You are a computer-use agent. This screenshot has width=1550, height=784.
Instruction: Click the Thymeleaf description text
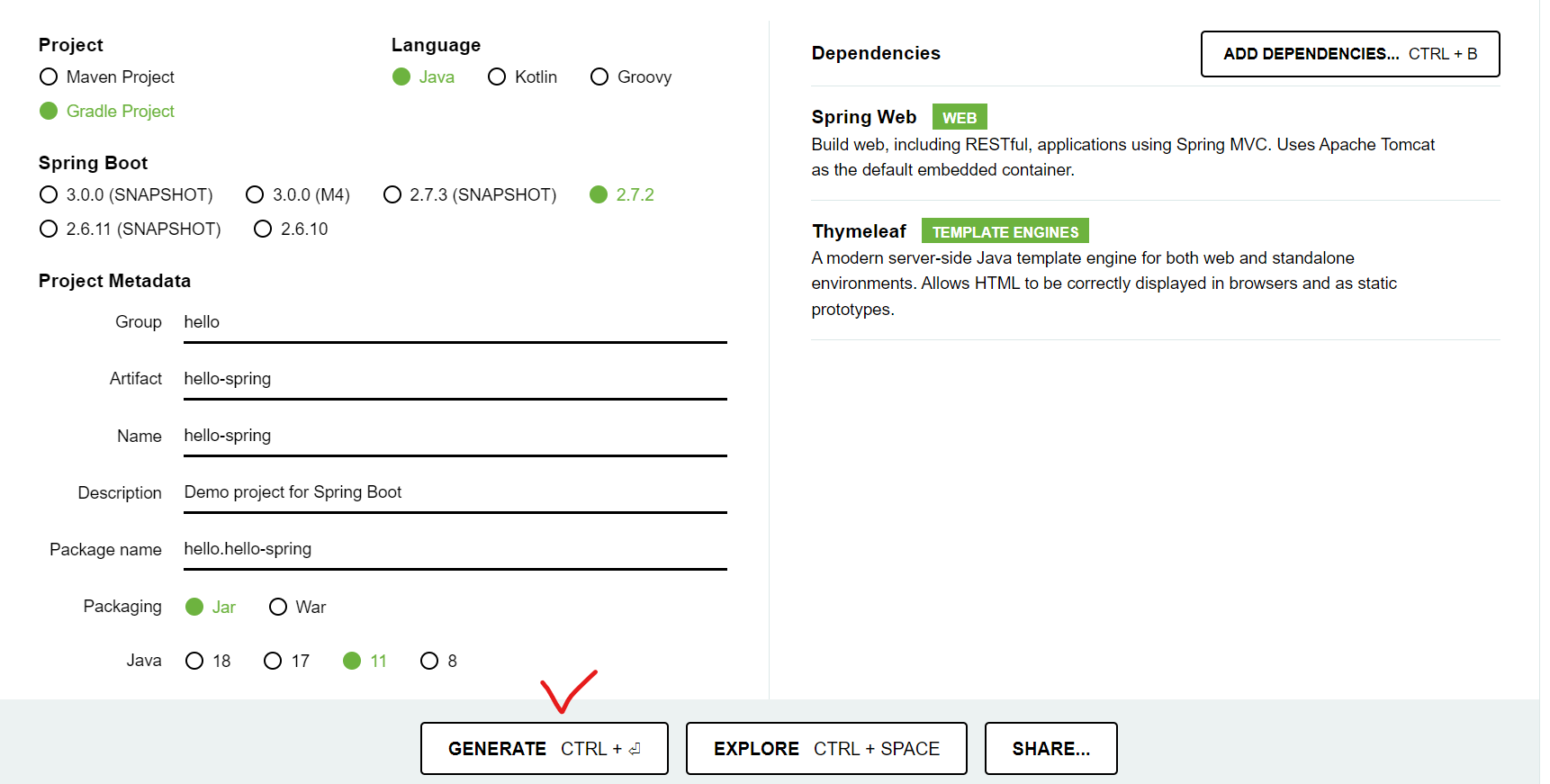1104,284
